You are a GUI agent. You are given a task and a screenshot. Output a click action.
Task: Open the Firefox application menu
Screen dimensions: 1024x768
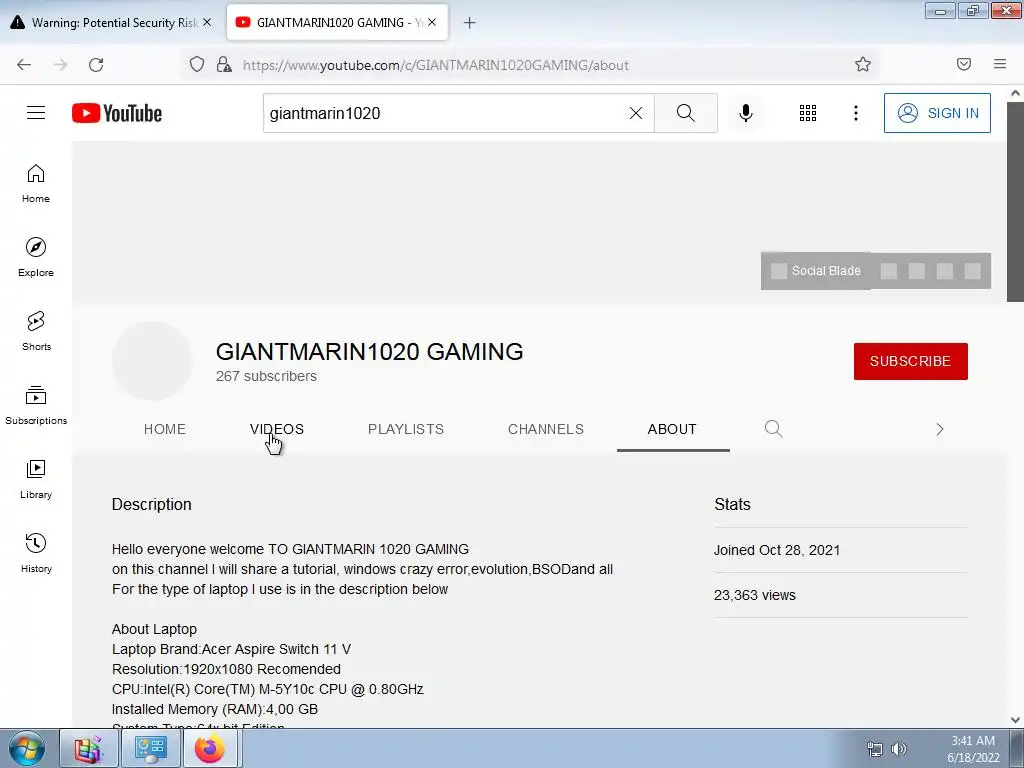(1000, 64)
